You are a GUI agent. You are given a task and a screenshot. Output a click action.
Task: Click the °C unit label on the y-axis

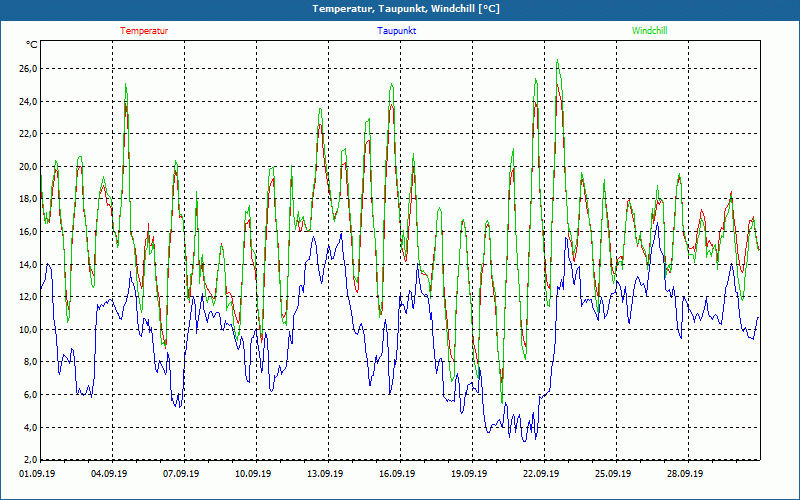[32, 45]
